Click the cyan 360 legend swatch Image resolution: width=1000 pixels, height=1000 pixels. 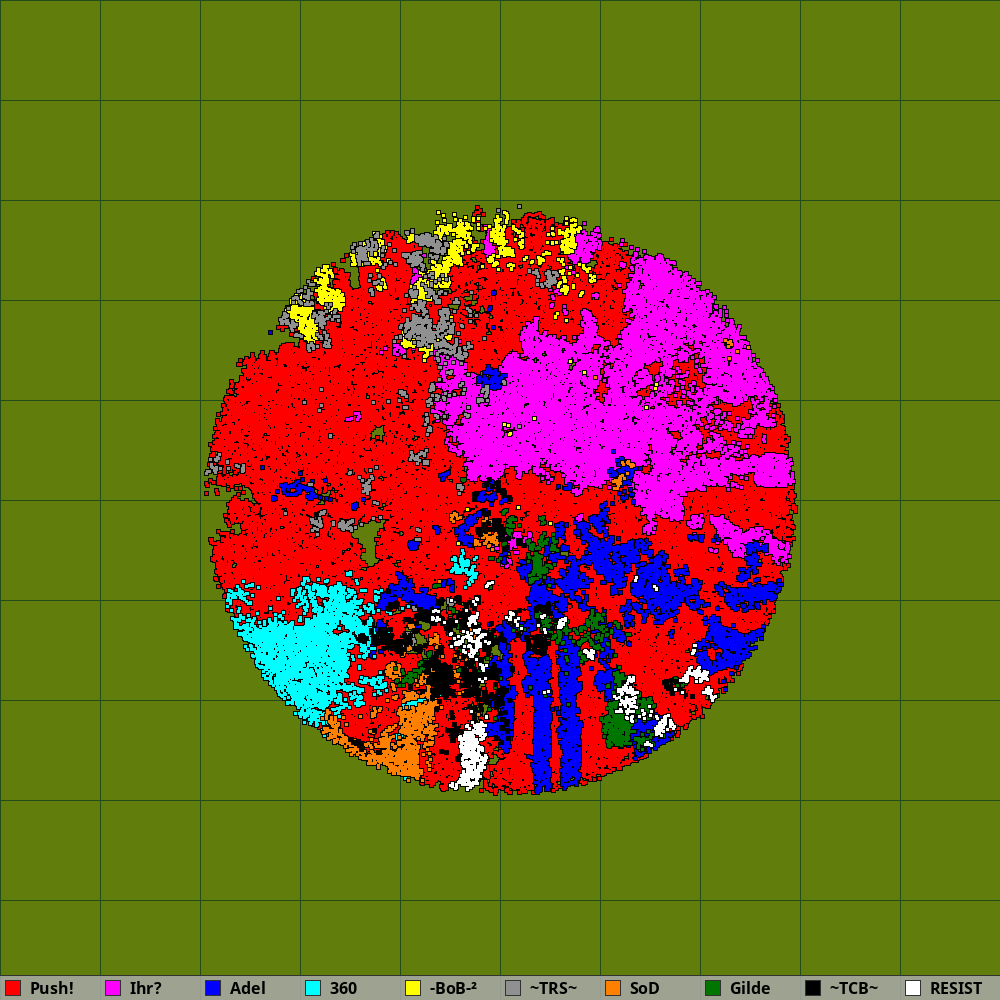click(x=313, y=988)
